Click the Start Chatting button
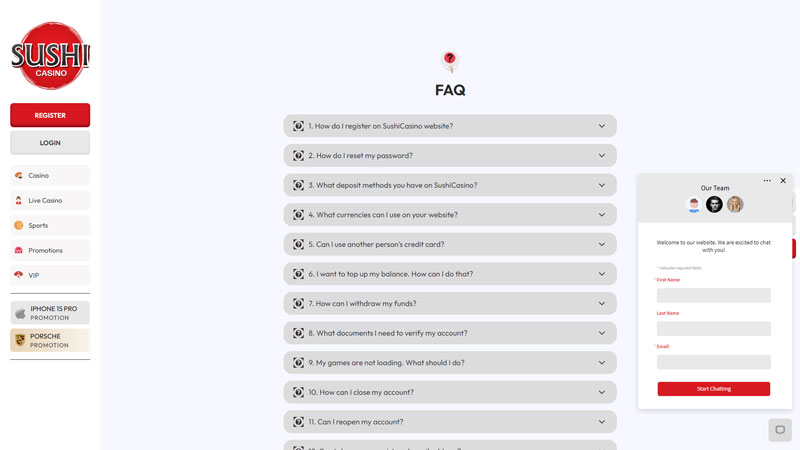The image size is (800, 450). [713, 388]
